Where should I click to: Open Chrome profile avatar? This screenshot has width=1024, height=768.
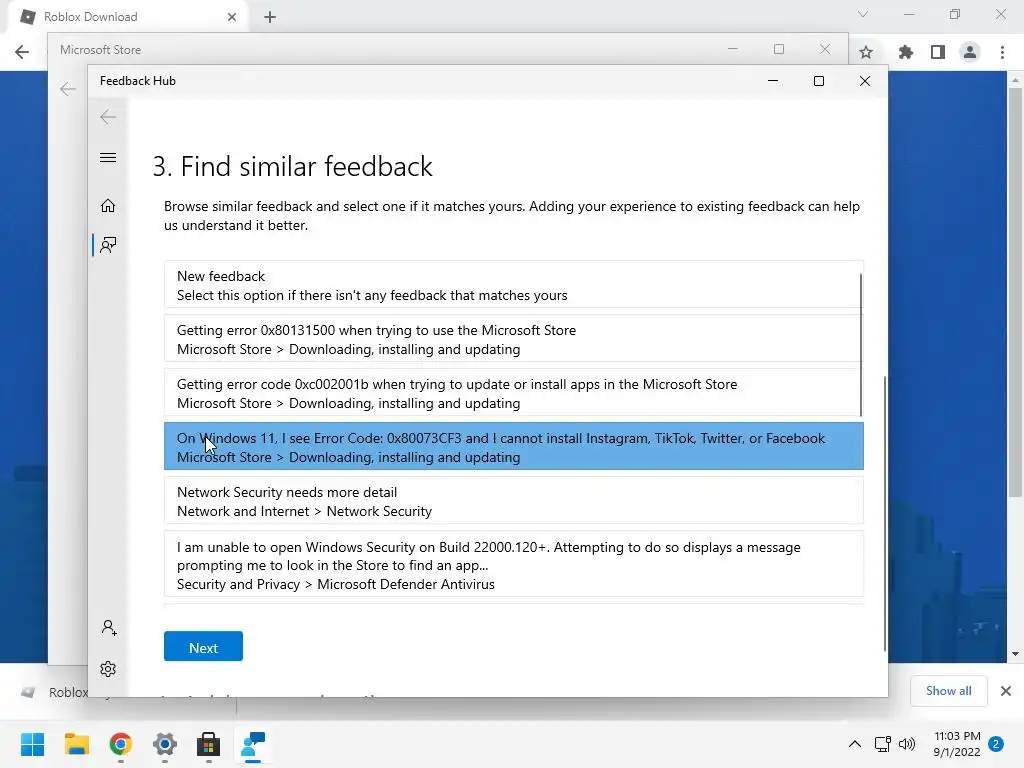[x=970, y=52]
